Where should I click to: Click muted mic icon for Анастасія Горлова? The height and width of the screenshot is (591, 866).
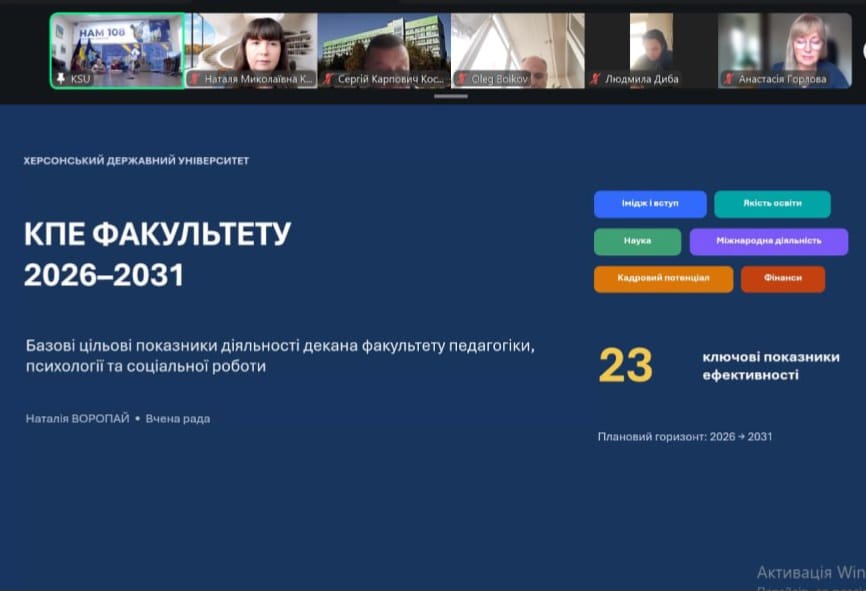728,78
